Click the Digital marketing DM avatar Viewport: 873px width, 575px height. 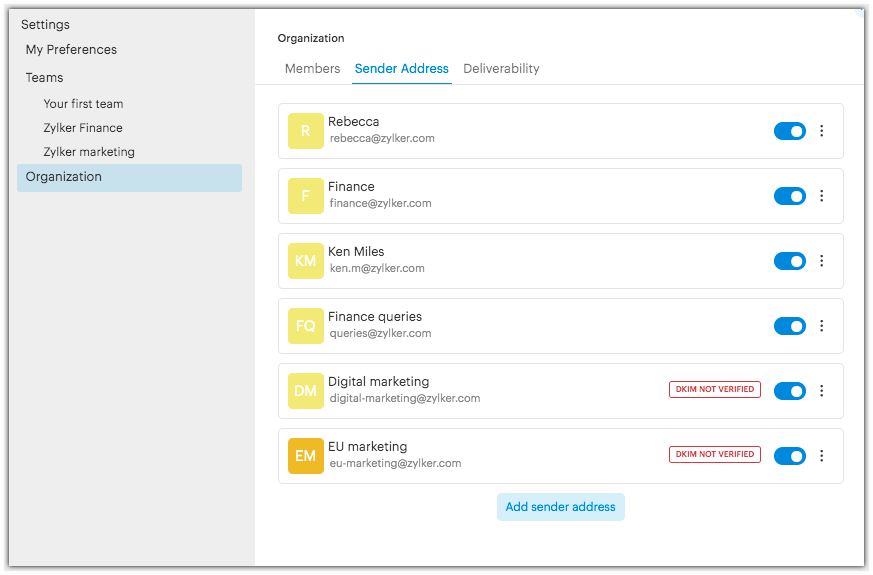(x=305, y=391)
